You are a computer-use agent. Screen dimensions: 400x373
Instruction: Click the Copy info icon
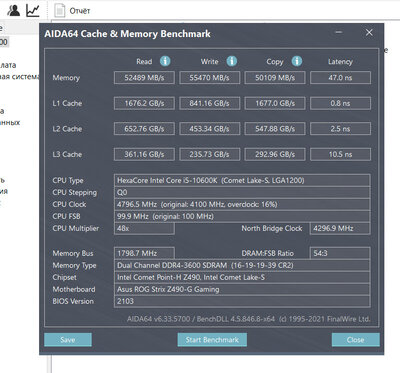click(297, 61)
